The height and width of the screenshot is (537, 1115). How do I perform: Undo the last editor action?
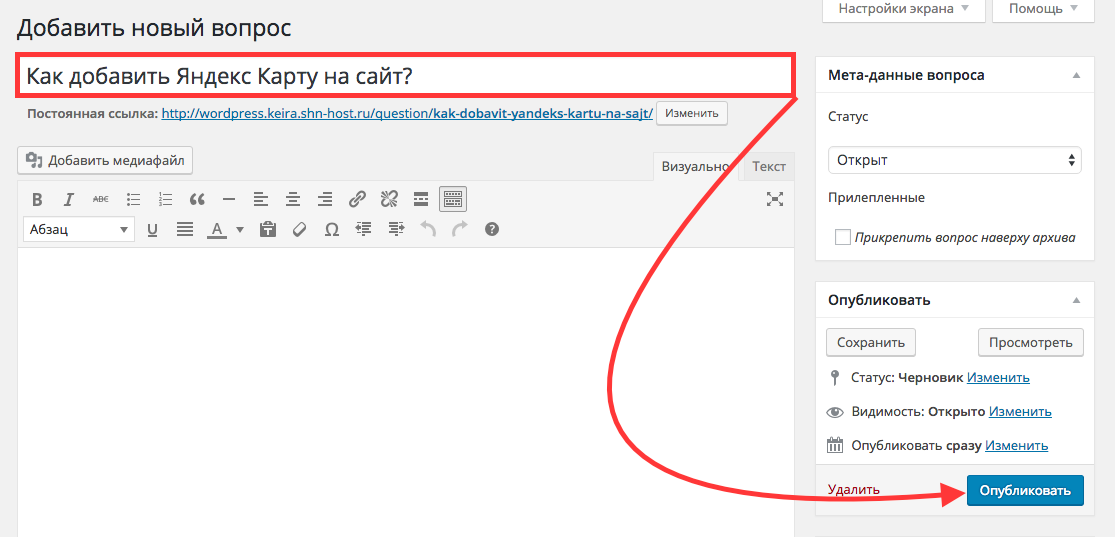pyautogui.click(x=428, y=229)
